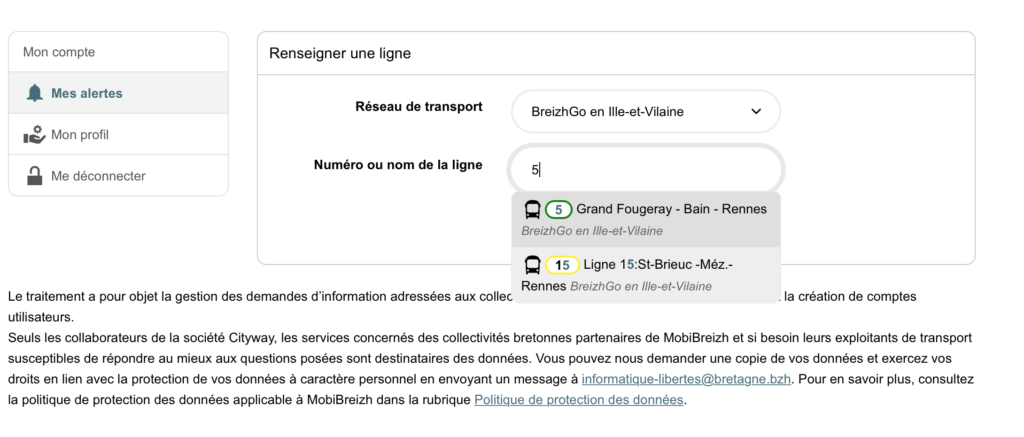Choose Grand Fougeray - Bain - Rennes suggestion

pos(647,219)
